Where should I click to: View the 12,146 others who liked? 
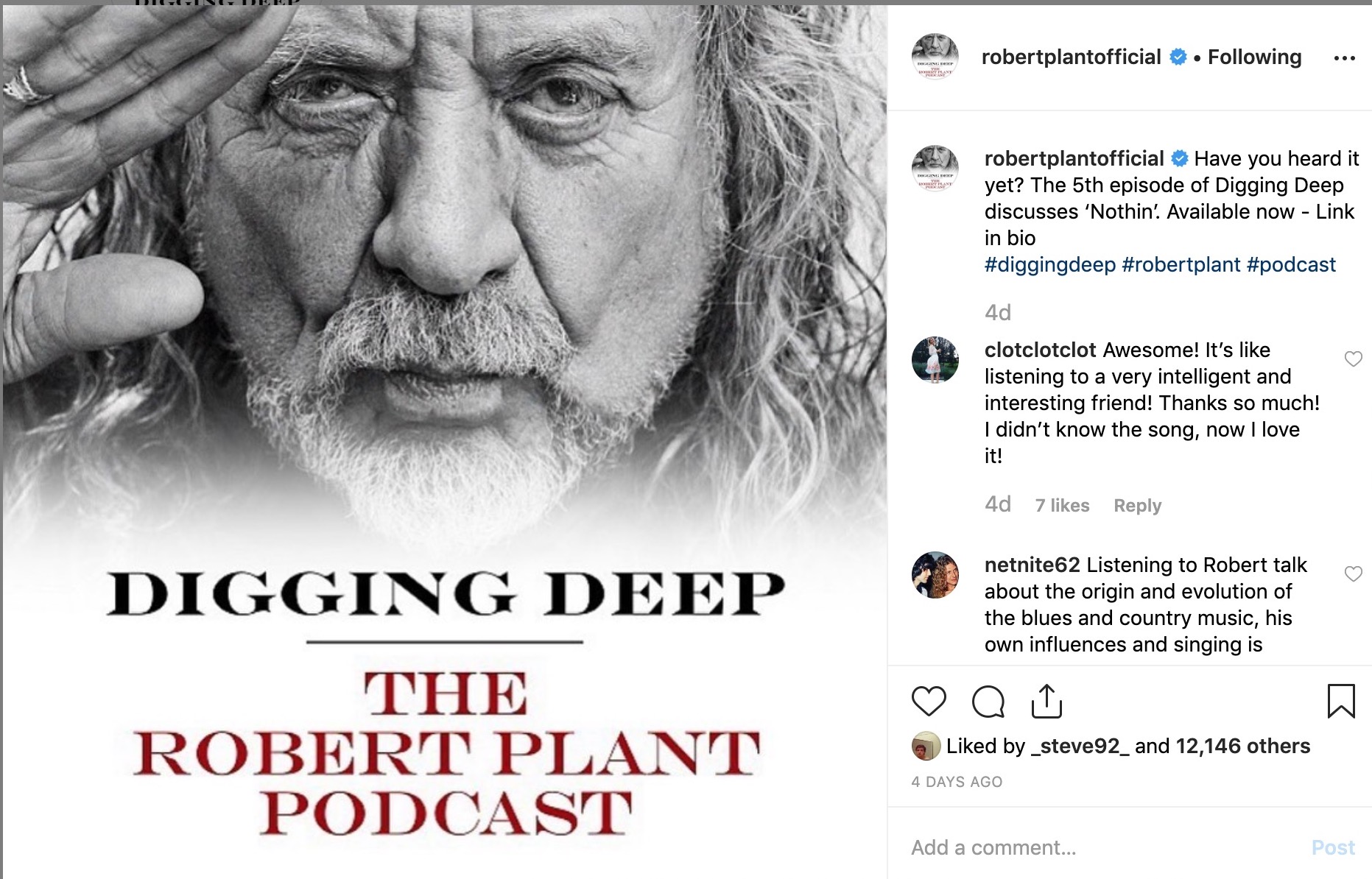point(1243,746)
